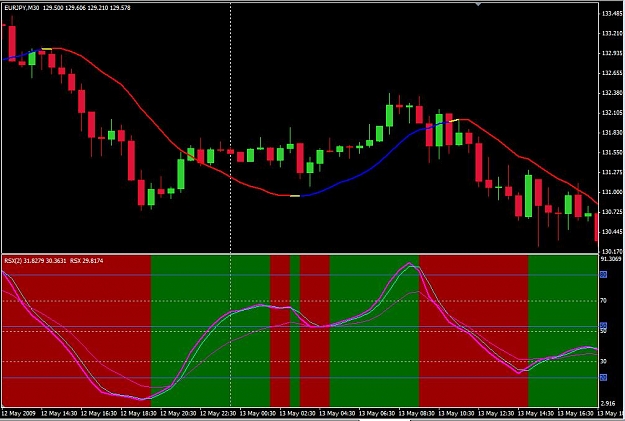
Task: Click the 132.105 price axis label
Action: pyautogui.click(x=612, y=113)
